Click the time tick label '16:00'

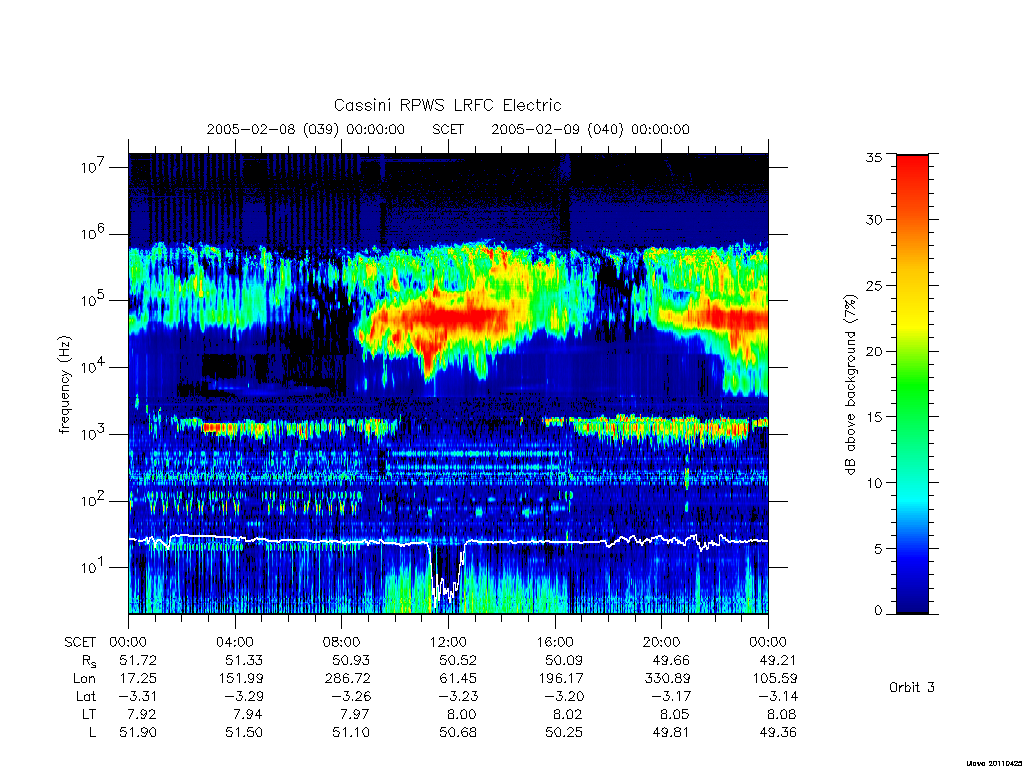(555, 642)
